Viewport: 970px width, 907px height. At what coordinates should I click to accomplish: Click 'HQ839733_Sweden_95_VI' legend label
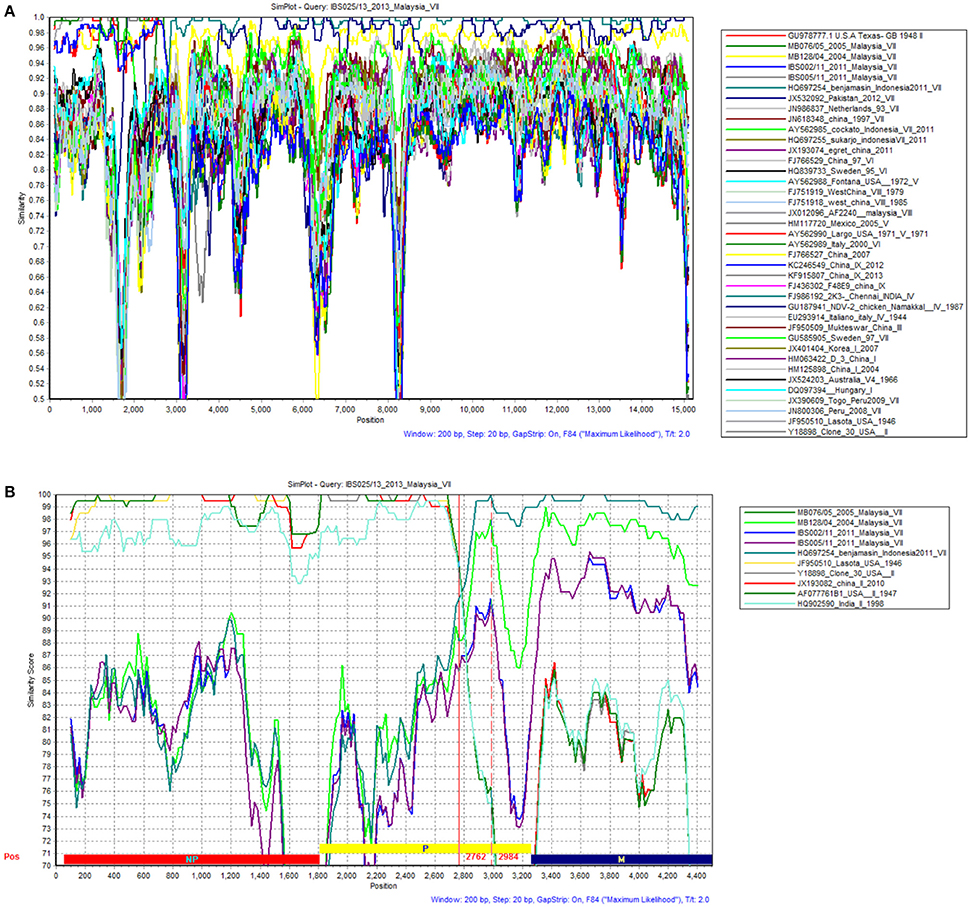click(x=837, y=171)
